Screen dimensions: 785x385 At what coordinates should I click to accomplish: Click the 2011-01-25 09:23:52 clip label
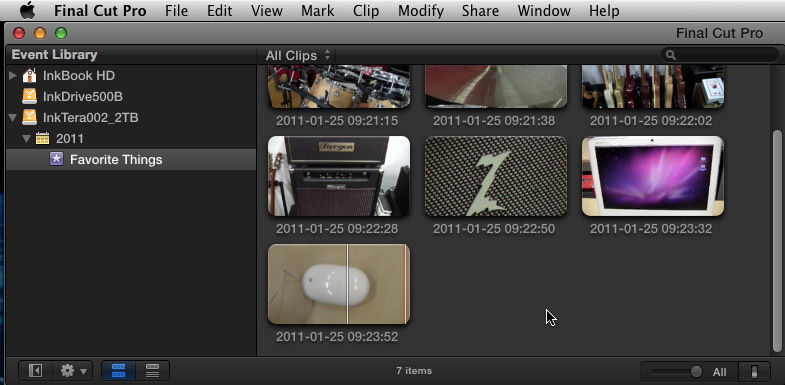click(337, 336)
